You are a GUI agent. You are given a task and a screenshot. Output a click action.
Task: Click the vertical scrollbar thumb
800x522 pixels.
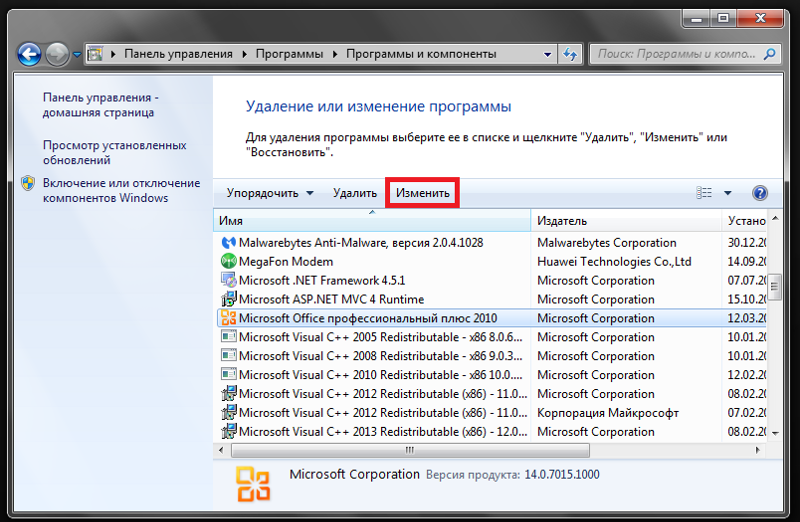point(775,288)
